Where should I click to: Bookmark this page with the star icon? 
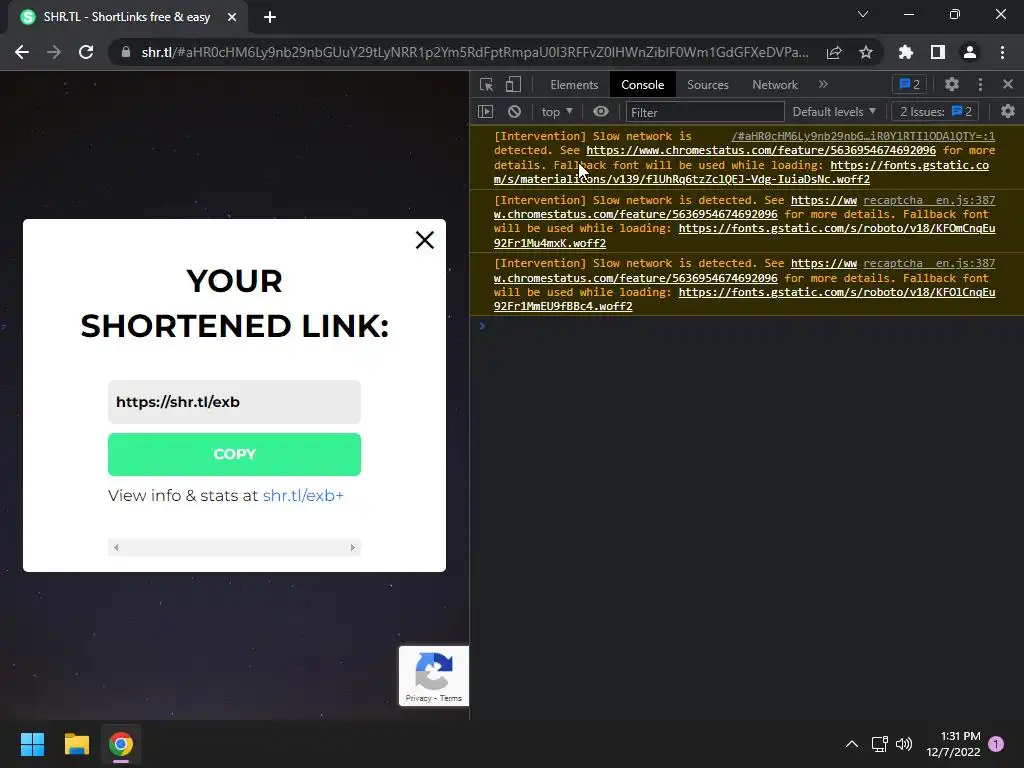pyautogui.click(x=866, y=52)
